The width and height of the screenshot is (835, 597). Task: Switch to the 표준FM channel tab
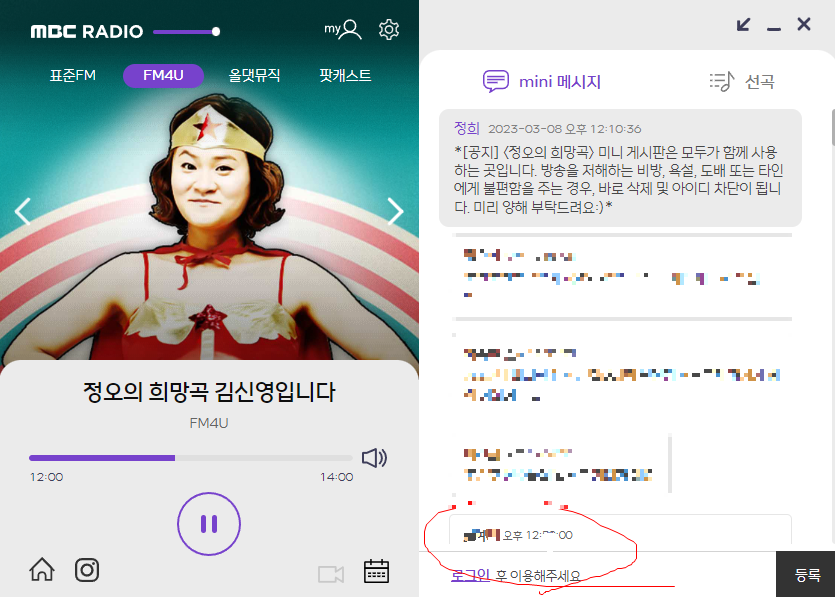coord(72,75)
